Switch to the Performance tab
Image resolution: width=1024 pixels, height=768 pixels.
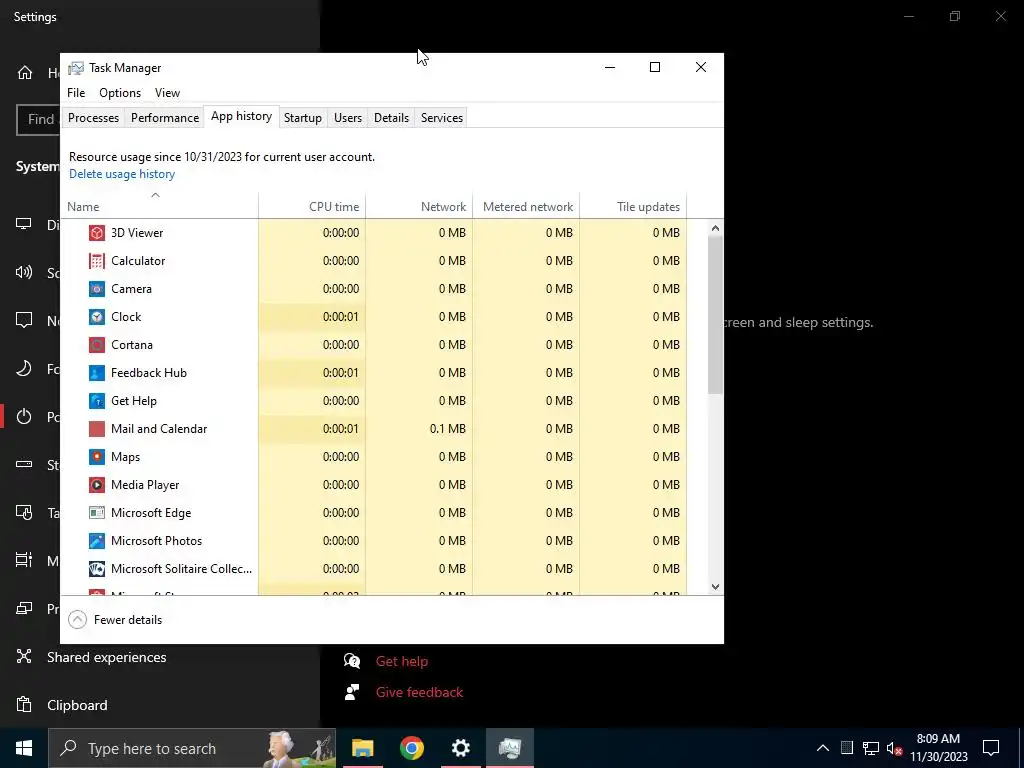pos(165,118)
